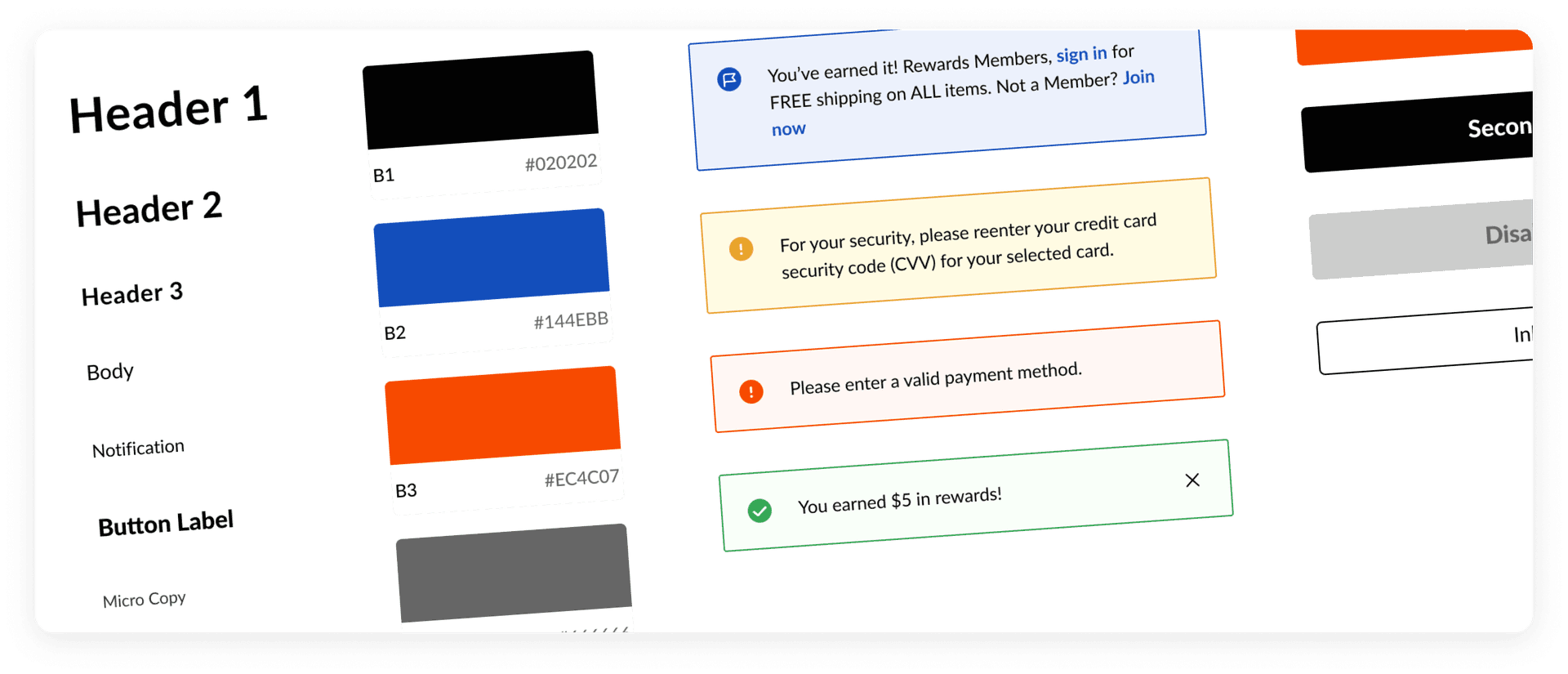Click the green checkmark icon in rewards alert
The height and width of the screenshot is (674, 1568).
point(759,511)
